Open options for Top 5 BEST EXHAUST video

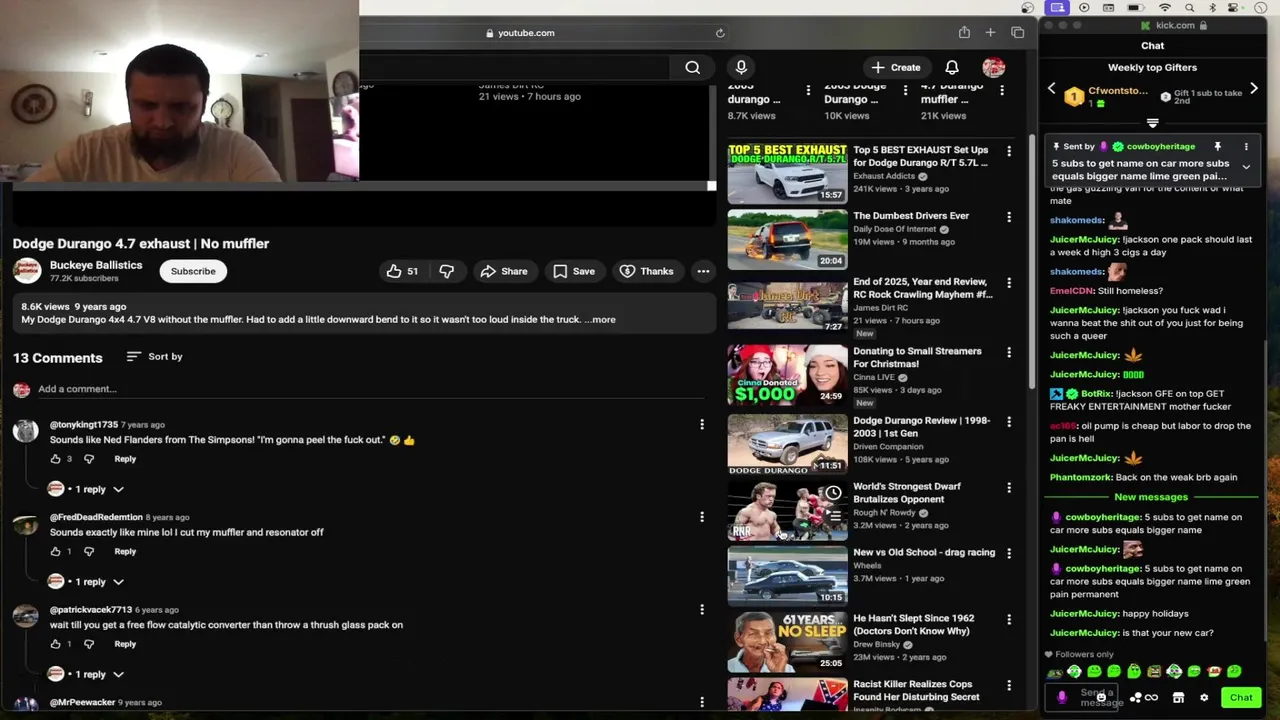point(1009,151)
